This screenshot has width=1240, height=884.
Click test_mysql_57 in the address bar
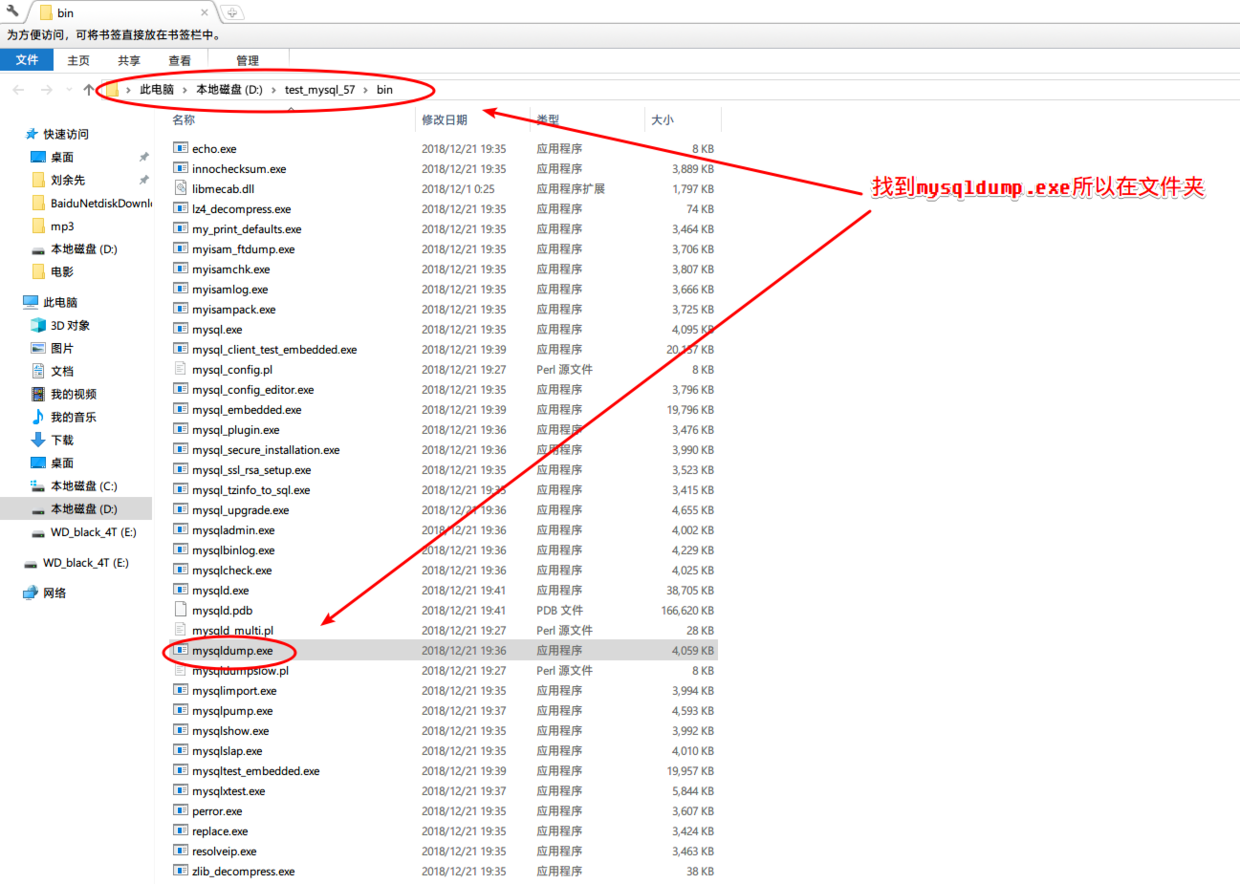(x=320, y=90)
